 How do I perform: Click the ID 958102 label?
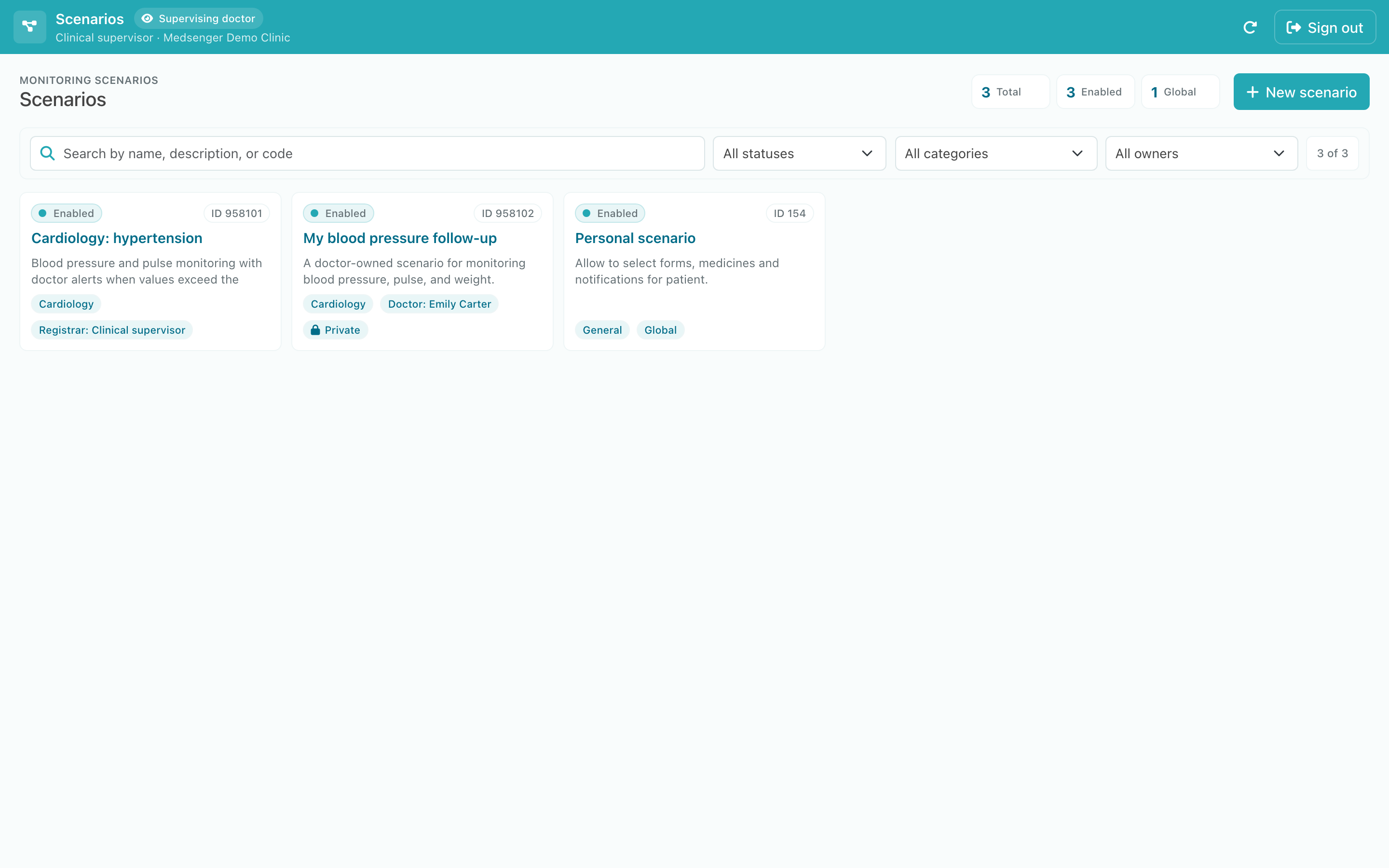point(507,213)
